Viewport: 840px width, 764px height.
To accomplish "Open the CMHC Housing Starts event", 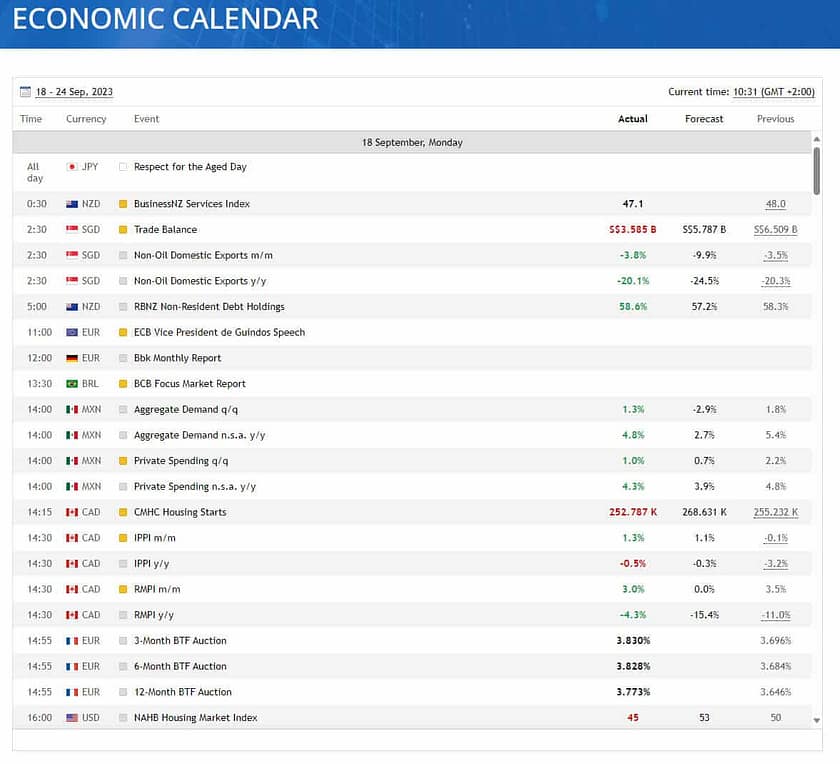I will 180,513.
